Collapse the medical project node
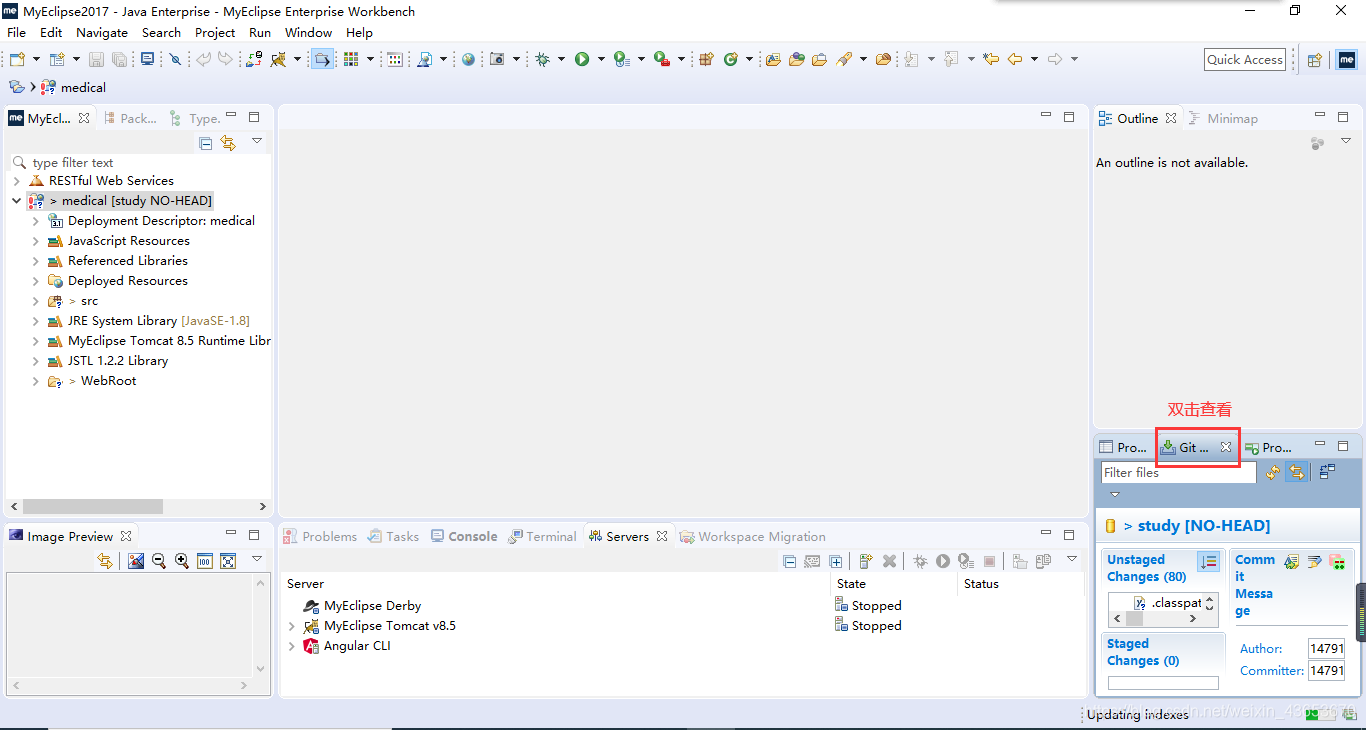 tap(17, 201)
